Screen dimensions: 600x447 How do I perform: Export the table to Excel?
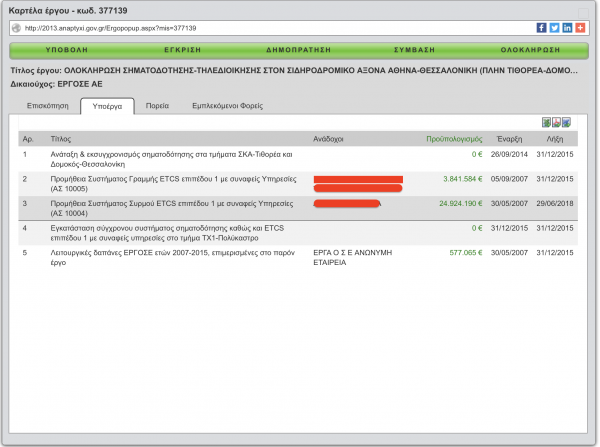pyautogui.click(x=546, y=122)
